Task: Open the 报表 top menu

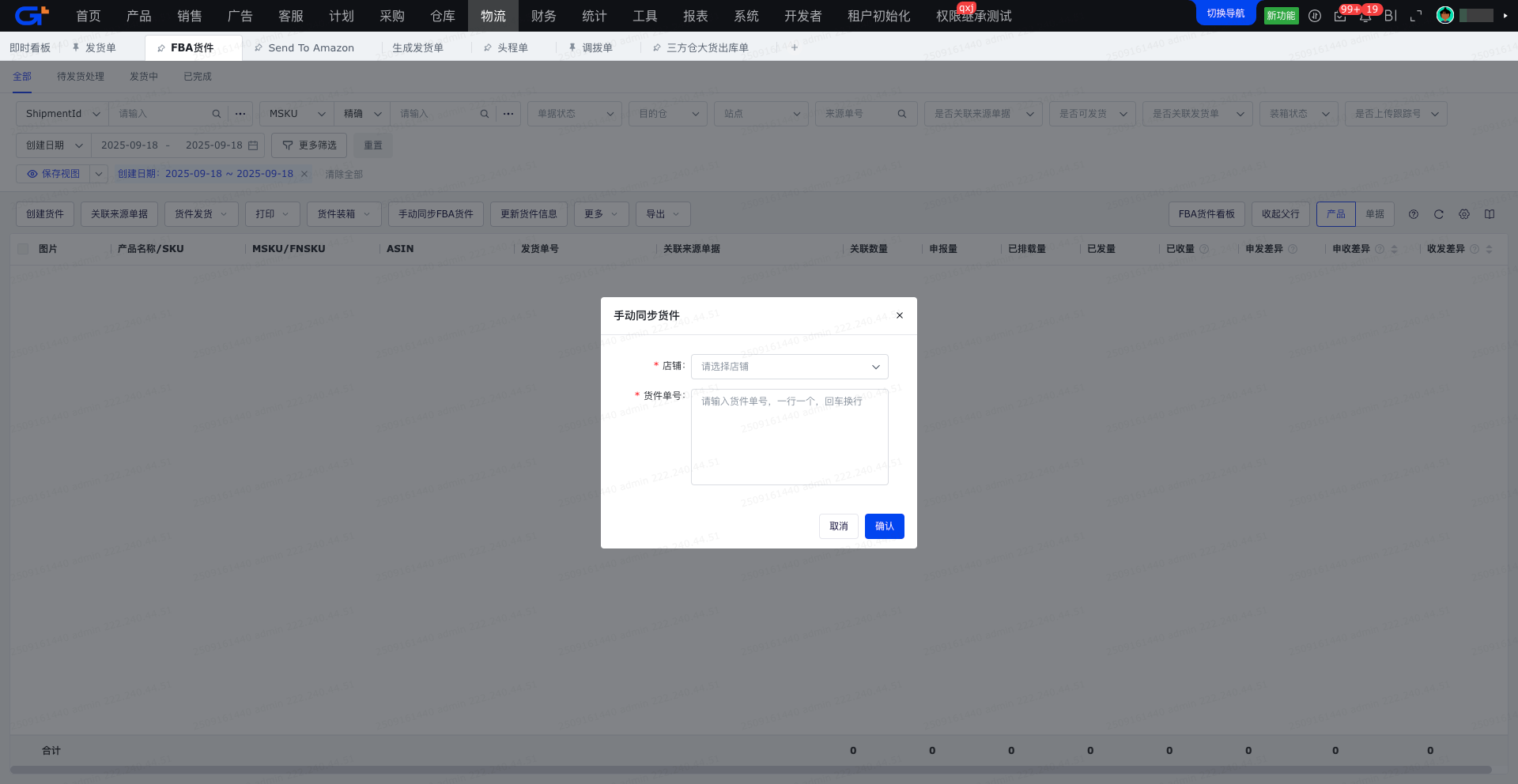Action: [696, 16]
